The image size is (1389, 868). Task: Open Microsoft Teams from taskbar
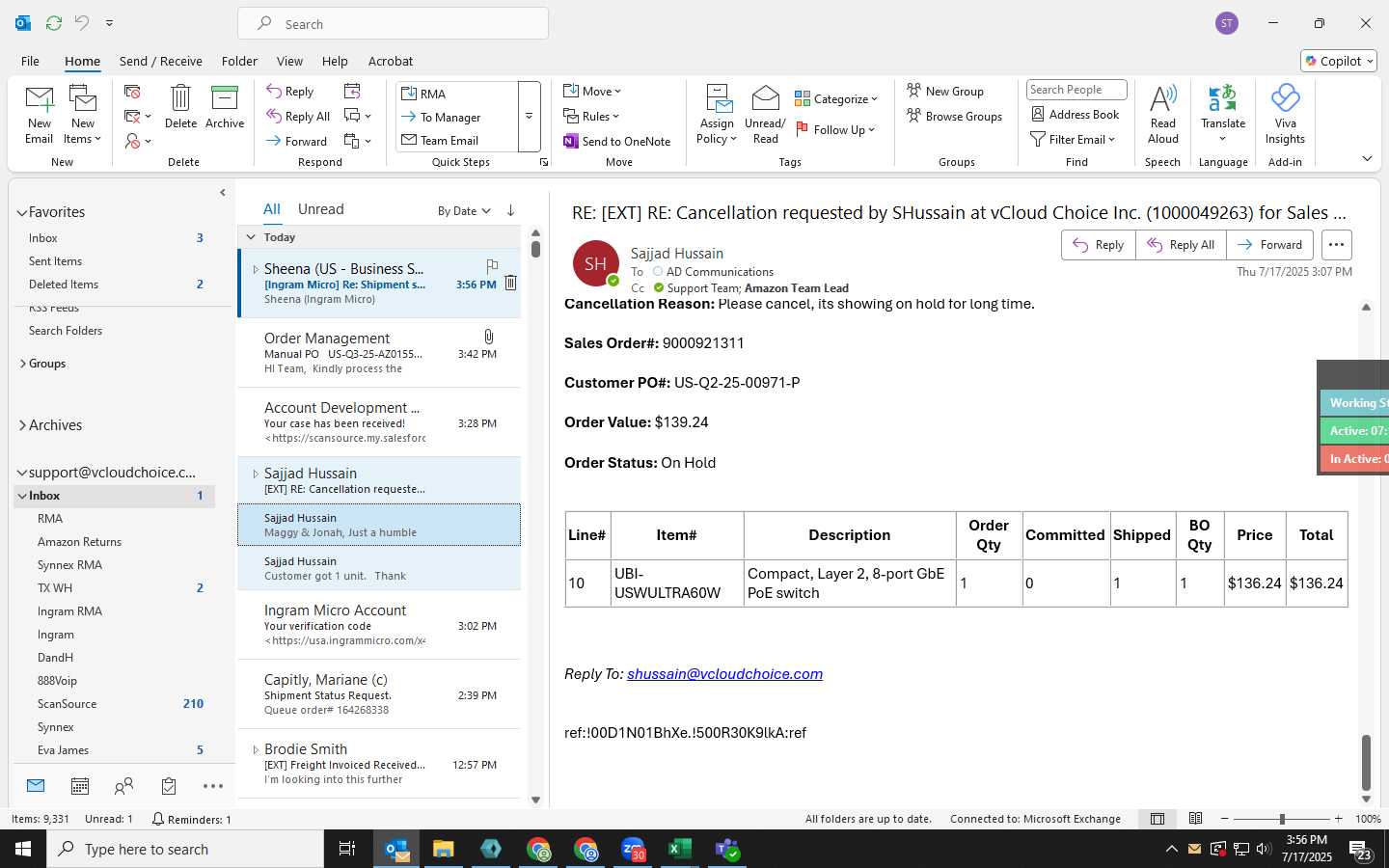(x=727, y=849)
